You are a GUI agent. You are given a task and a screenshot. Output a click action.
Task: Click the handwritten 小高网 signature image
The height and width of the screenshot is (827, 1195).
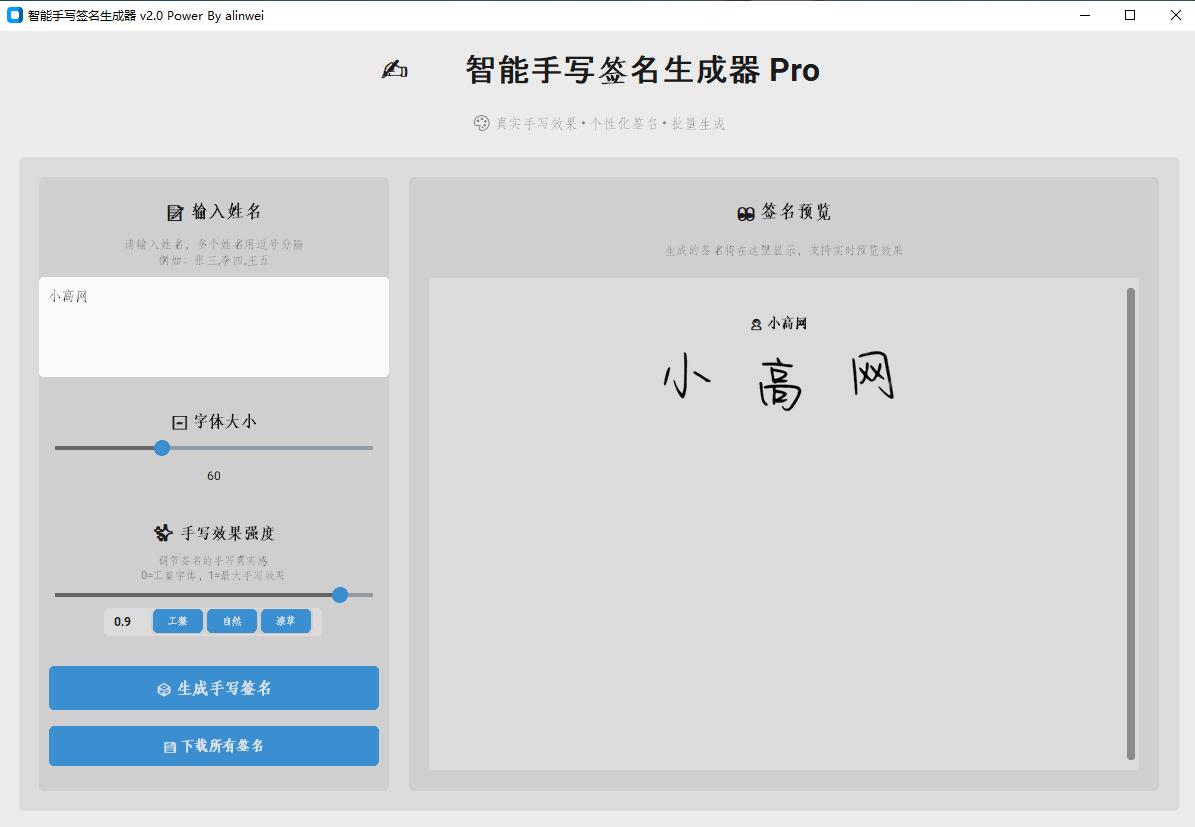778,380
